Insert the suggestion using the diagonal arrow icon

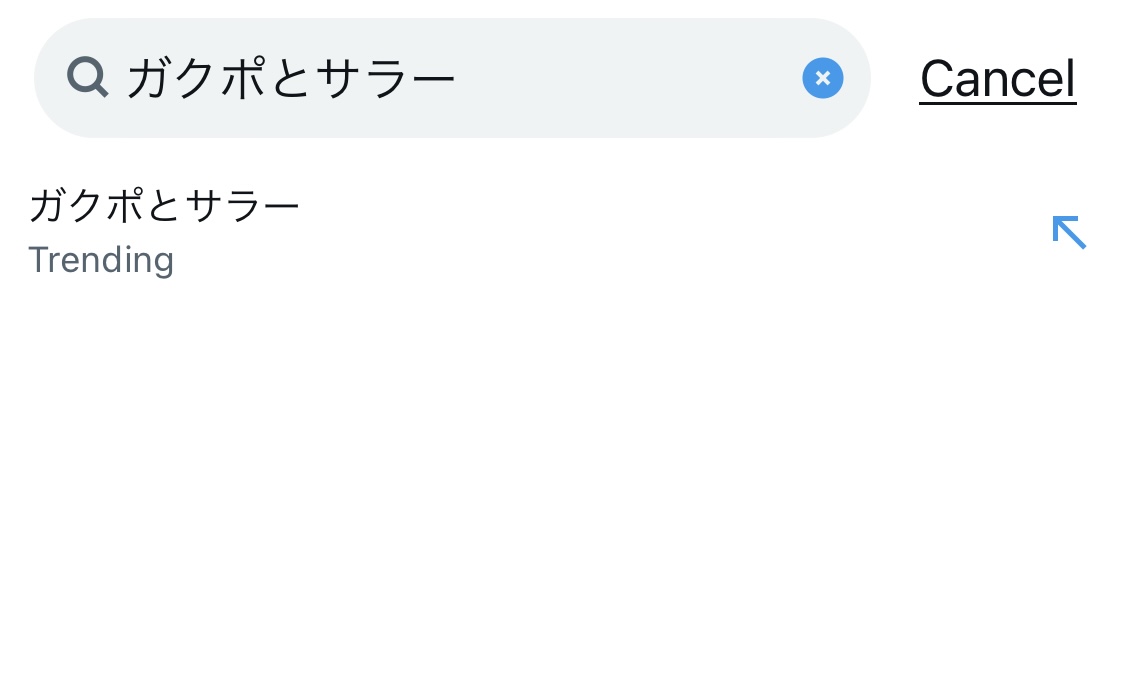coord(1068,232)
